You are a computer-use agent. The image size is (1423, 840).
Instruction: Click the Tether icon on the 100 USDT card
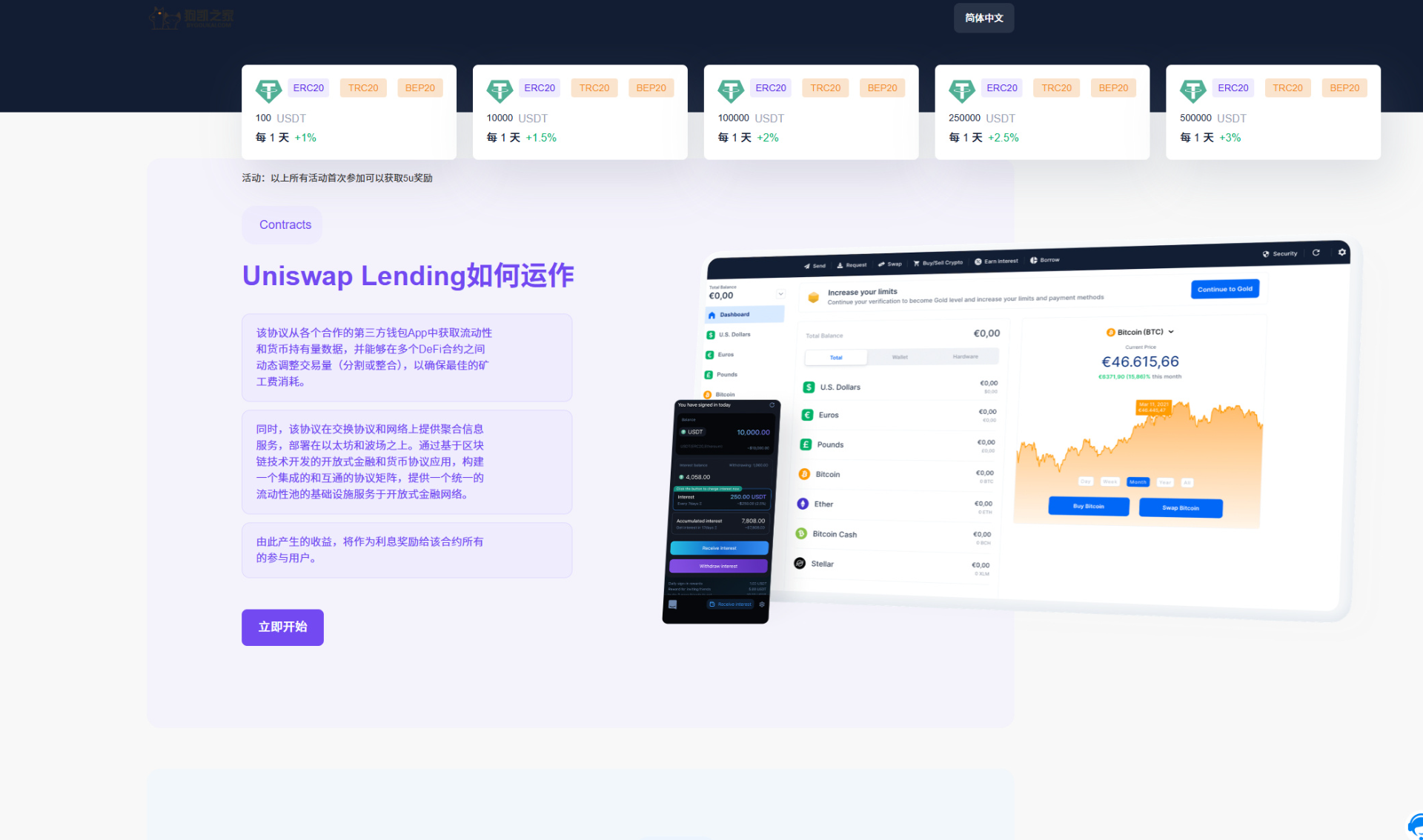coord(268,90)
